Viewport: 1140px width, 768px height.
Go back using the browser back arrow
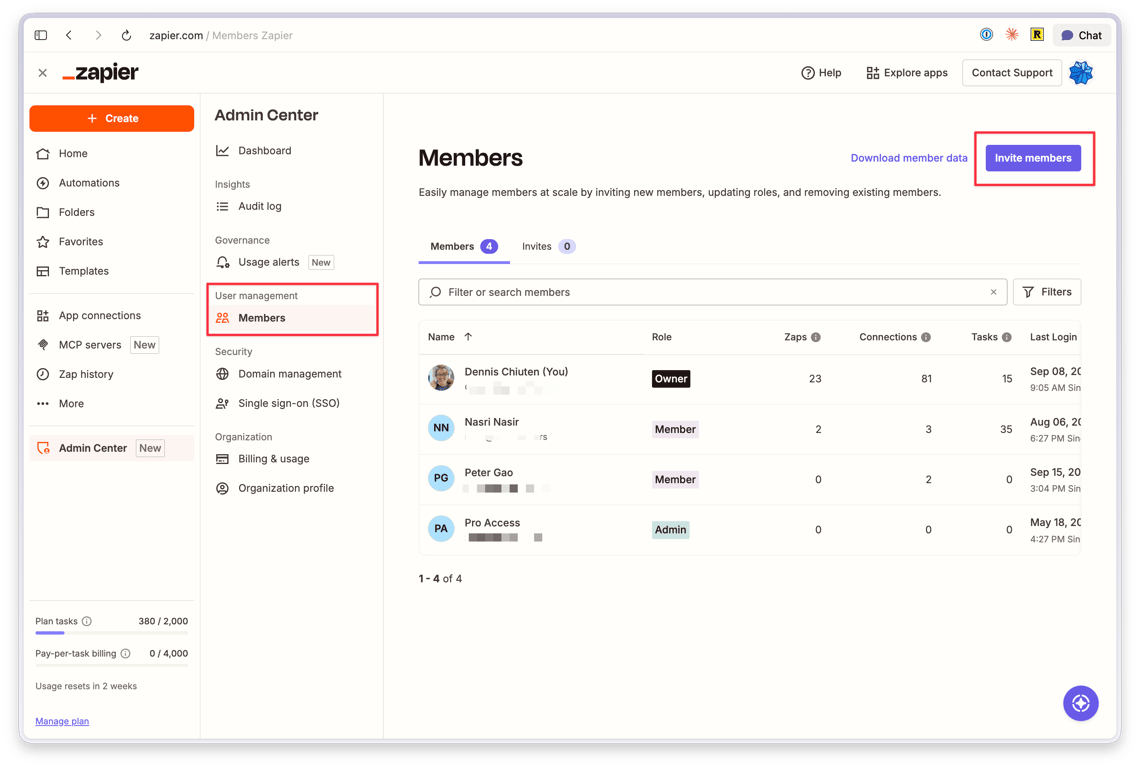coord(69,35)
